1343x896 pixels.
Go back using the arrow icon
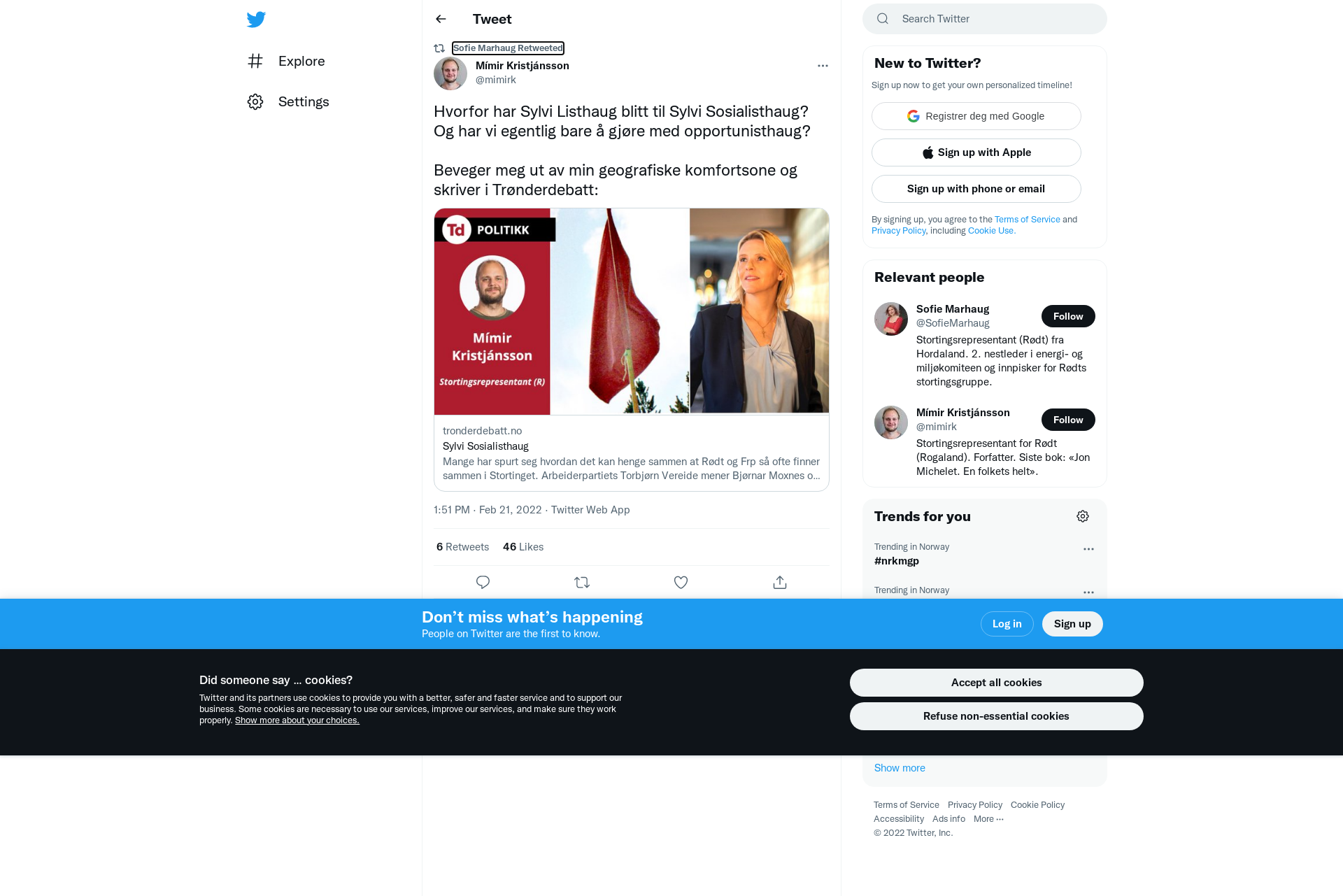[441, 19]
